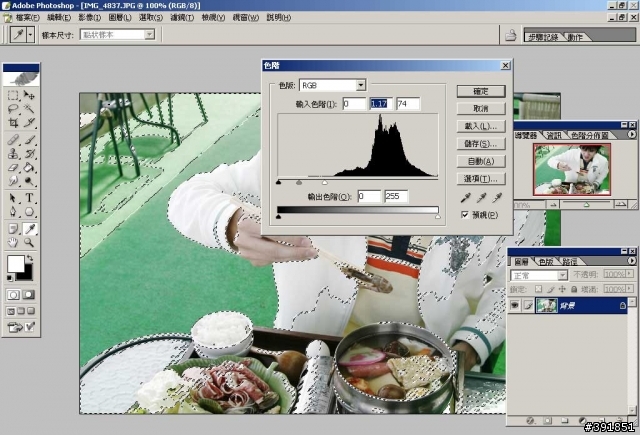Screen dimensions: 640x435
Task: Switch to standard screen mode
Action: 11,311
